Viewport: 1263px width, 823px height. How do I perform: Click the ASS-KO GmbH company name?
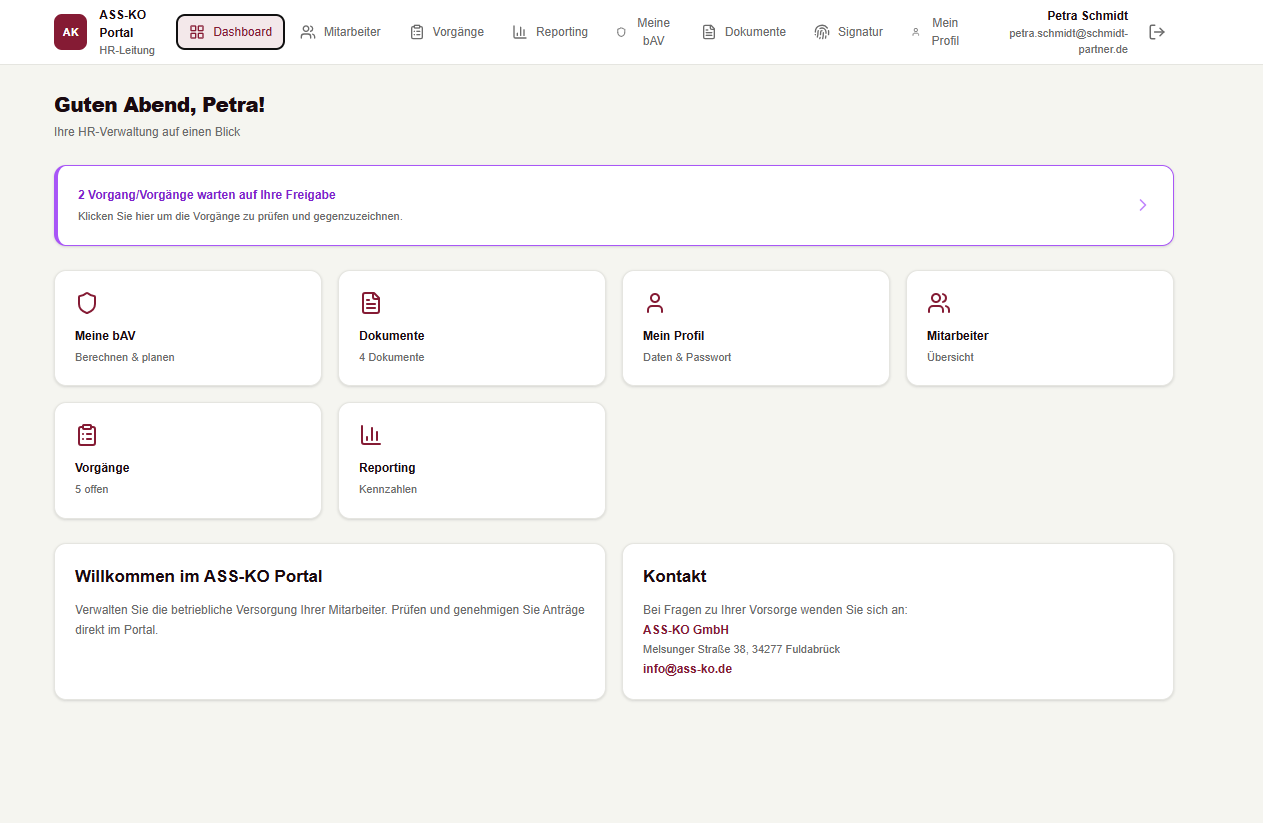(686, 630)
